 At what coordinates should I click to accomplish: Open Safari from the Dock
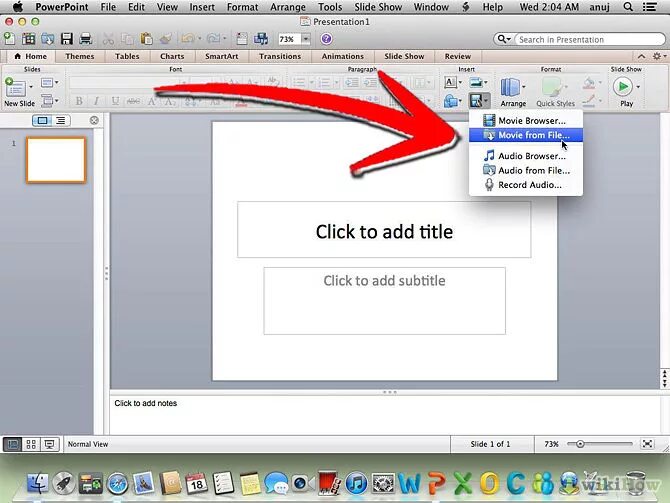point(117,483)
